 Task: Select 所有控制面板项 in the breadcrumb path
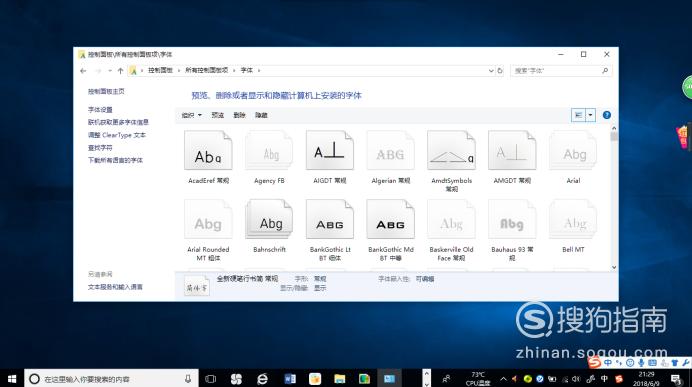(207, 70)
